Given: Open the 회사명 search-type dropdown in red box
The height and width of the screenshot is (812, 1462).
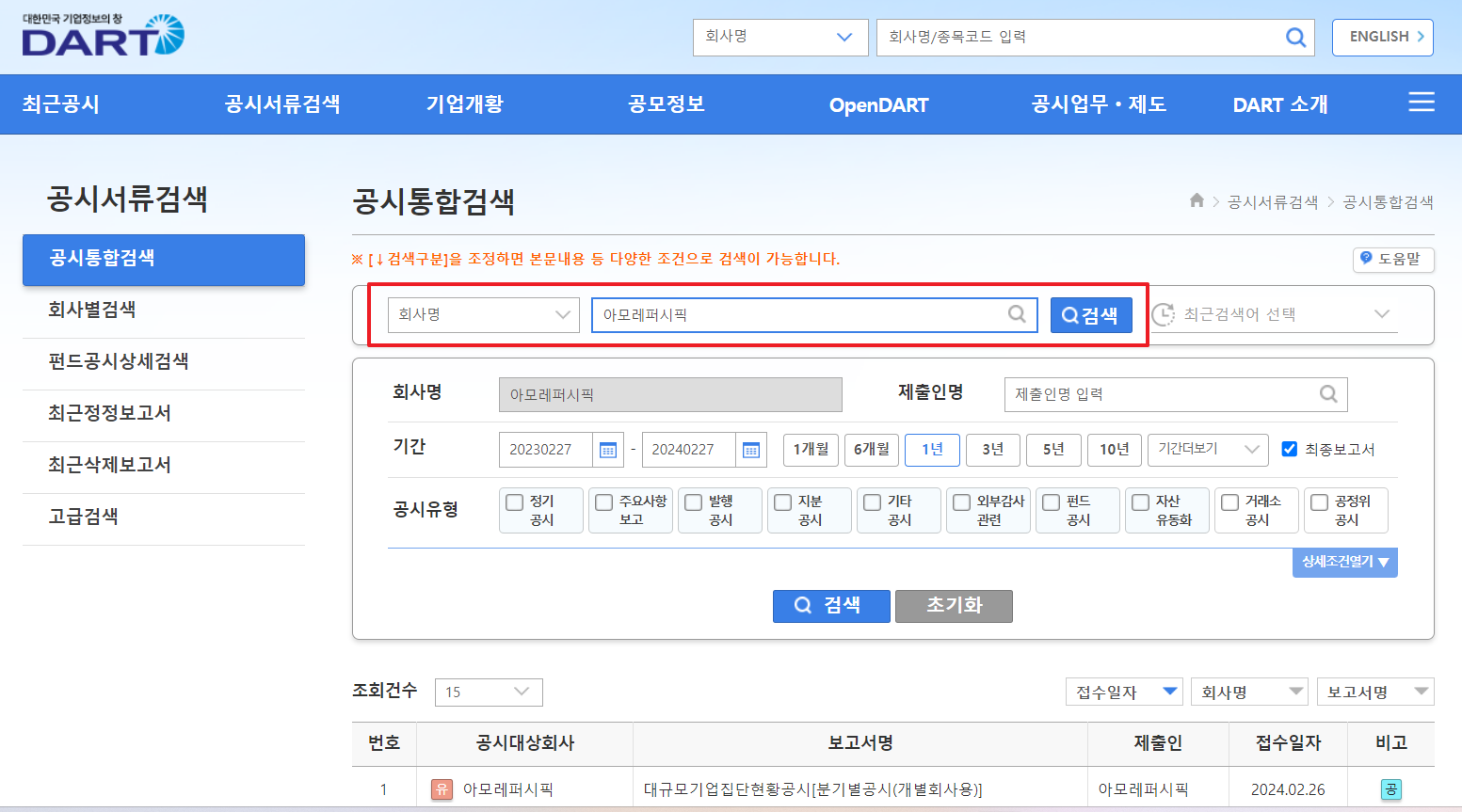Looking at the screenshot, I should (x=484, y=314).
